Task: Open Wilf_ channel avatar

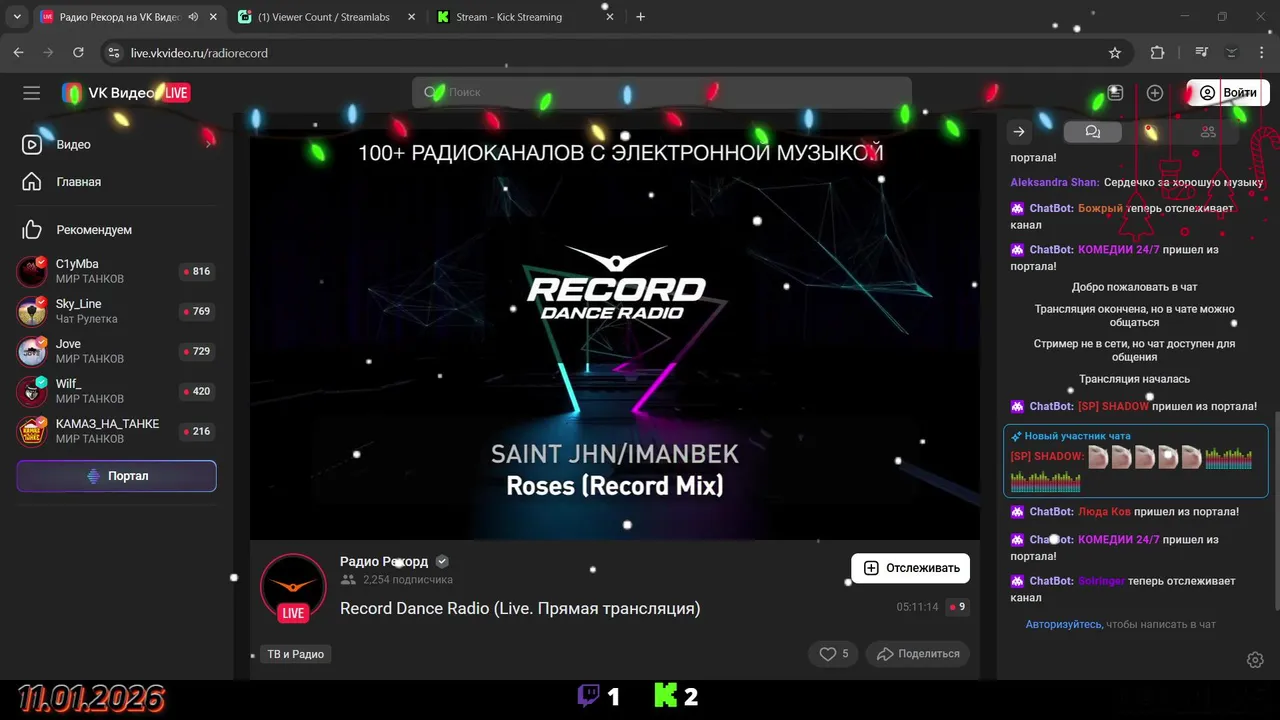Action: tap(32, 391)
